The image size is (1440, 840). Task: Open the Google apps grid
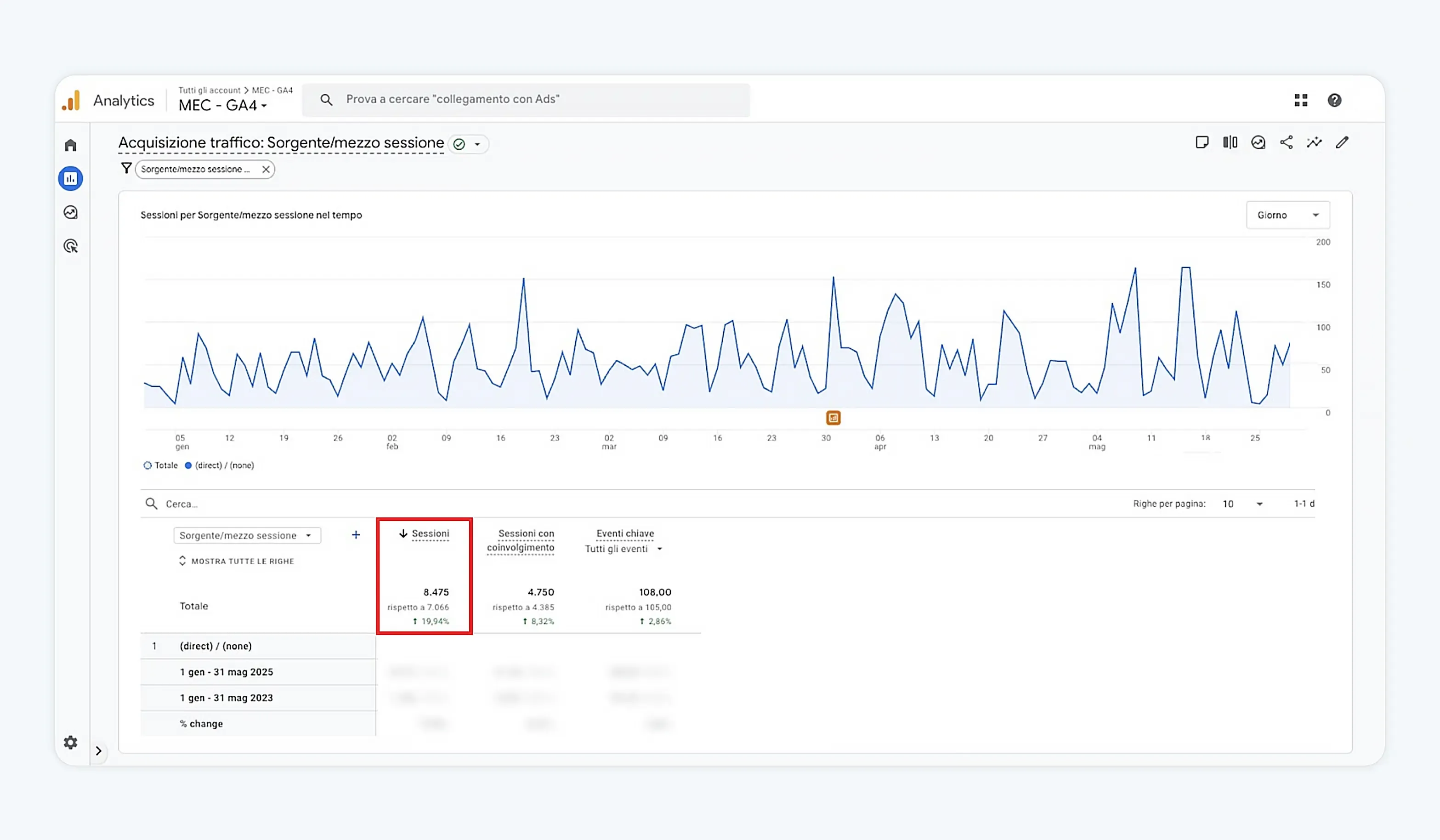point(1301,101)
